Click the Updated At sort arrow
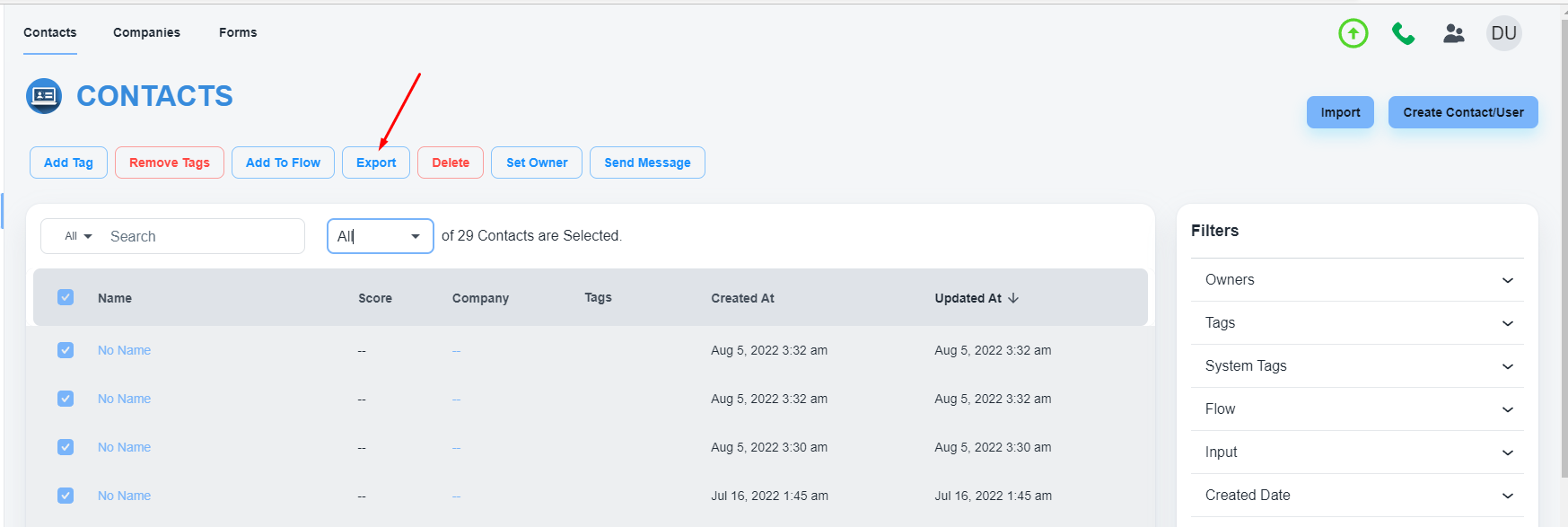The height and width of the screenshot is (527, 1568). click(x=1013, y=298)
